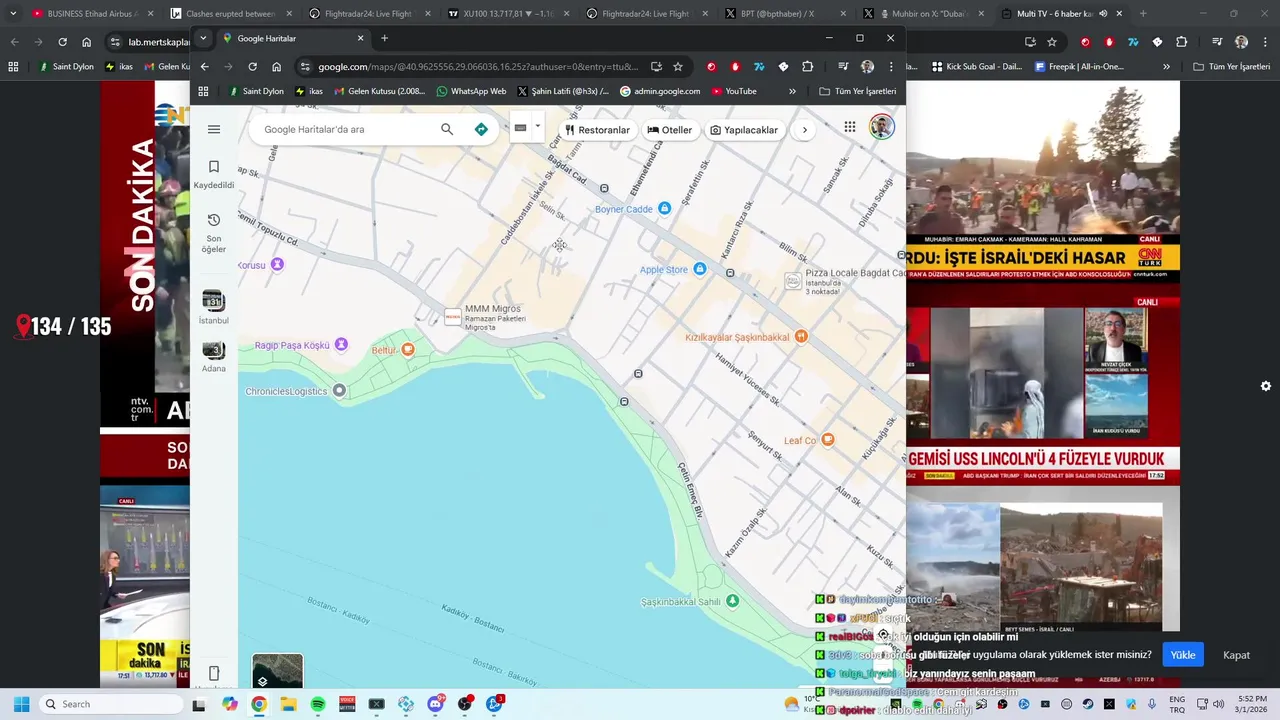Viewport: 1280px width, 720px height.
Task: Click the Kızılkayalar Şaşkınbakkal restaurant pin
Action: tap(800, 337)
